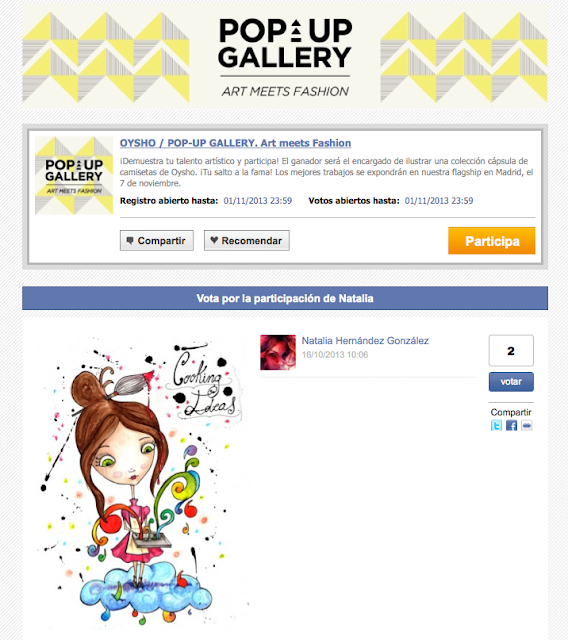
Task: Click the speech bubble icon in Compartir
Action: pyautogui.click(x=130, y=240)
